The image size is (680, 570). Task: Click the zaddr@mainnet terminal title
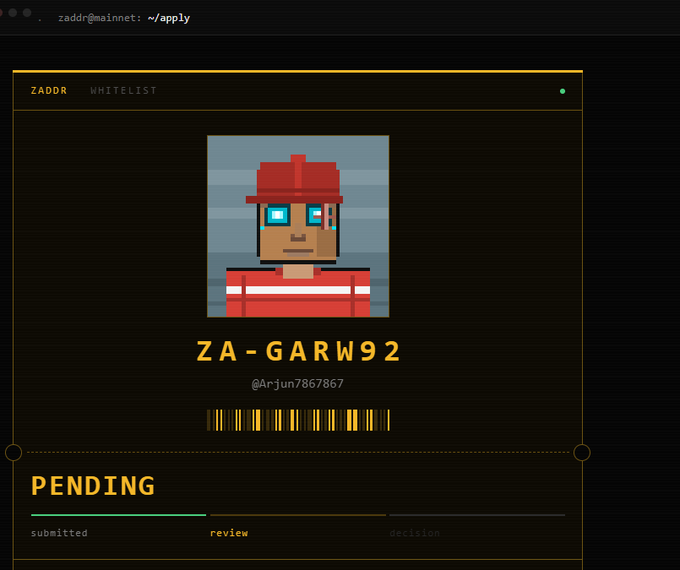[x=99, y=18]
